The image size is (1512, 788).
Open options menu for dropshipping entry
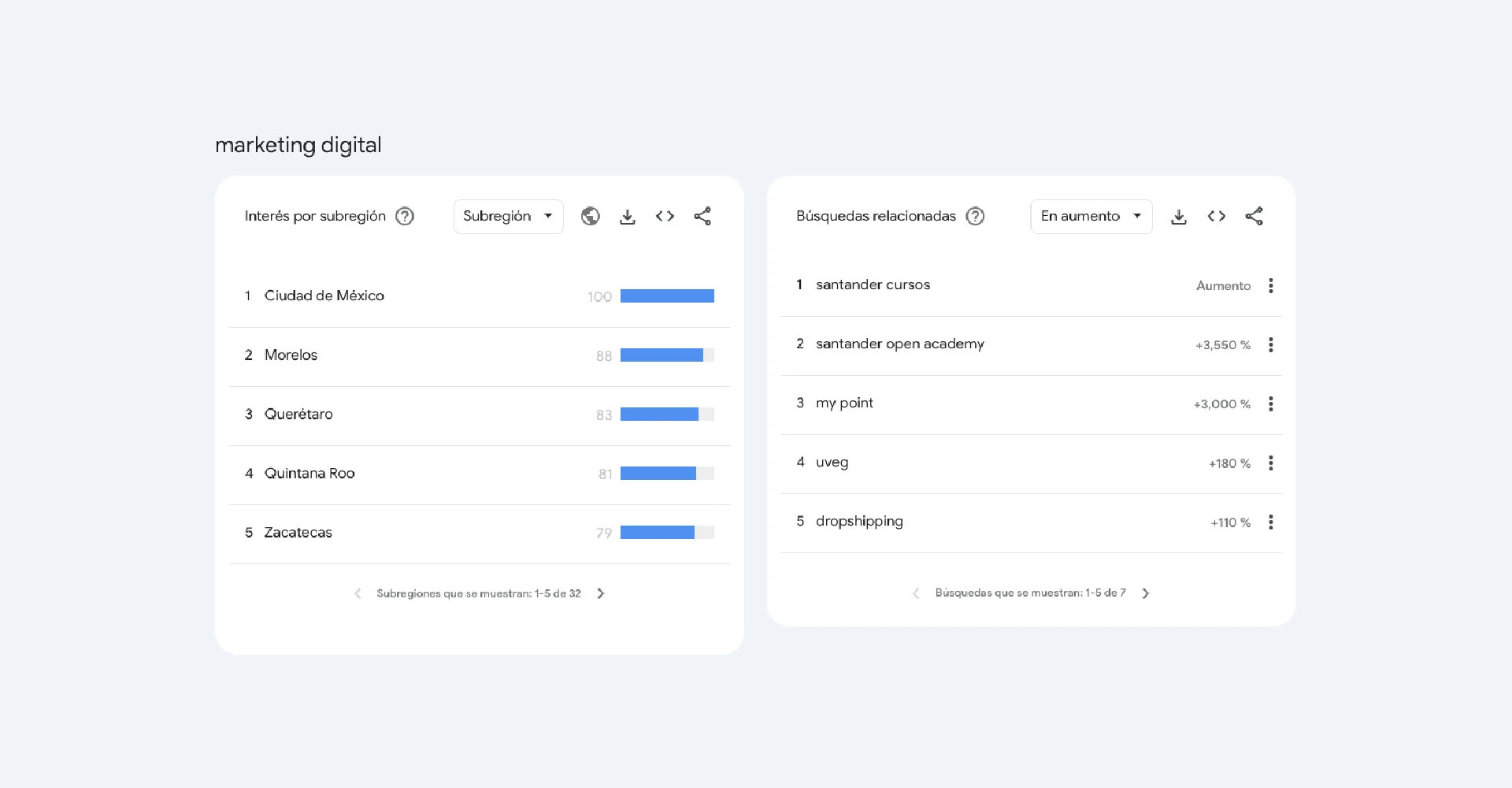tap(1270, 522)
